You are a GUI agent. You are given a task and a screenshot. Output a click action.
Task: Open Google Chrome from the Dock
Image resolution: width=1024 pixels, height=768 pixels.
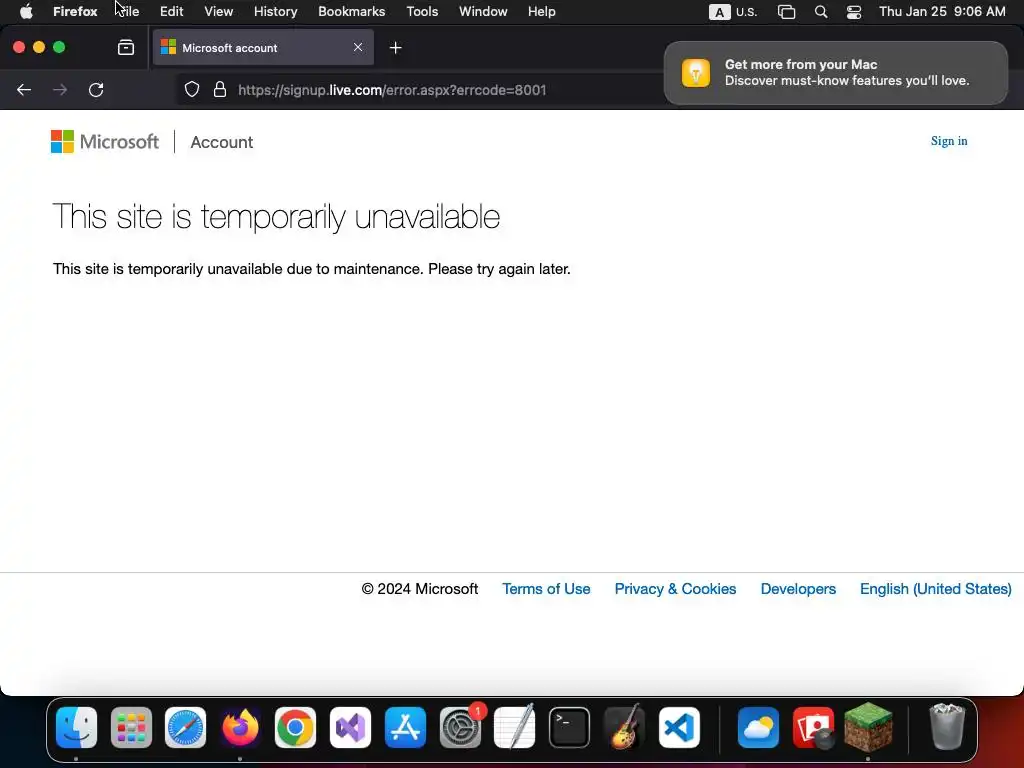coord(295,727)
